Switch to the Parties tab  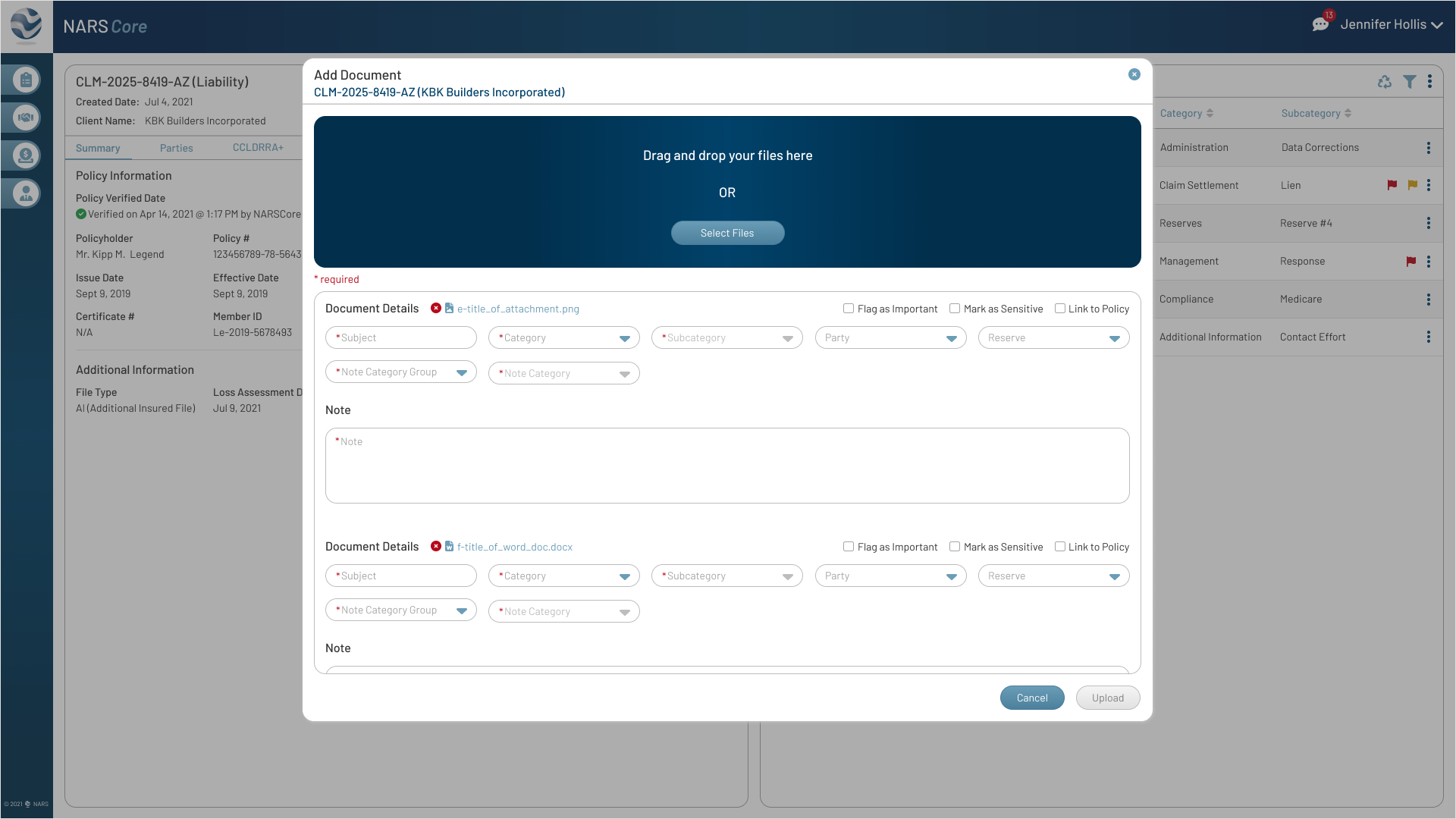(177, 147)
